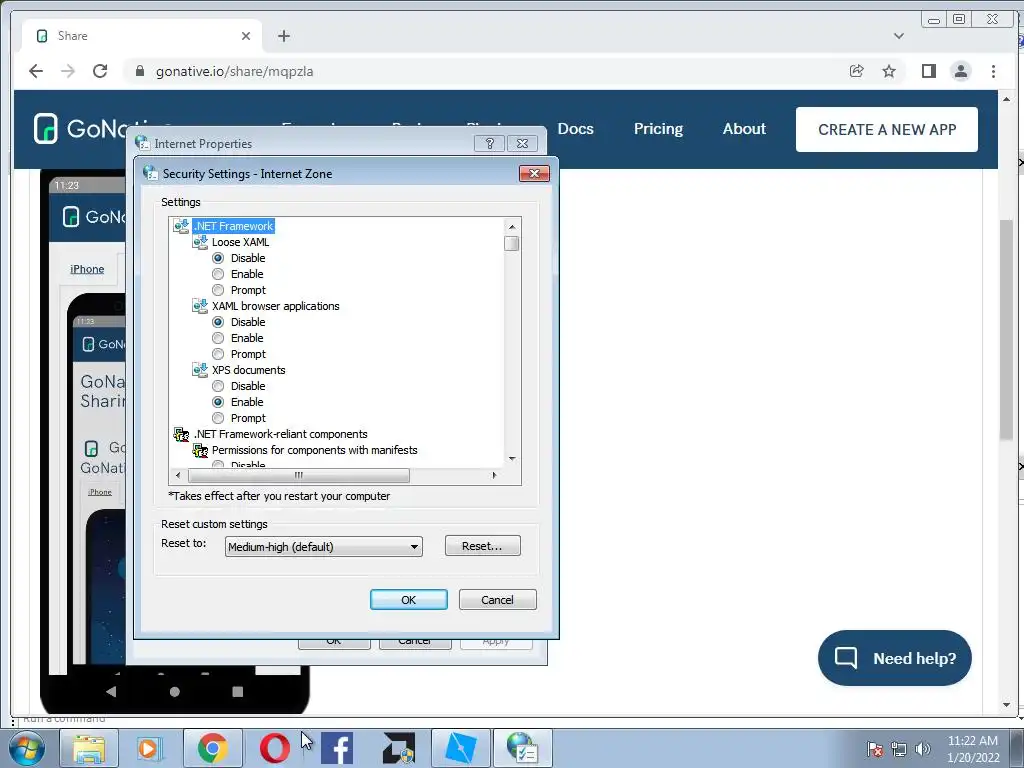Select Disable under XPS documents

218,386
